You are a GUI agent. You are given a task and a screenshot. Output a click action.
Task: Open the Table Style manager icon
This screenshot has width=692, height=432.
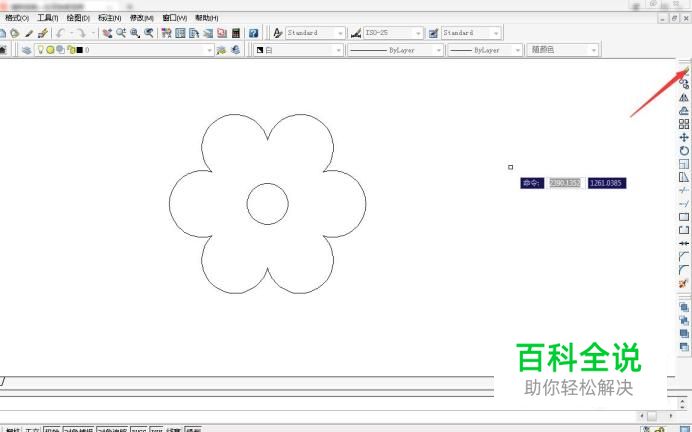pos(433,33)
